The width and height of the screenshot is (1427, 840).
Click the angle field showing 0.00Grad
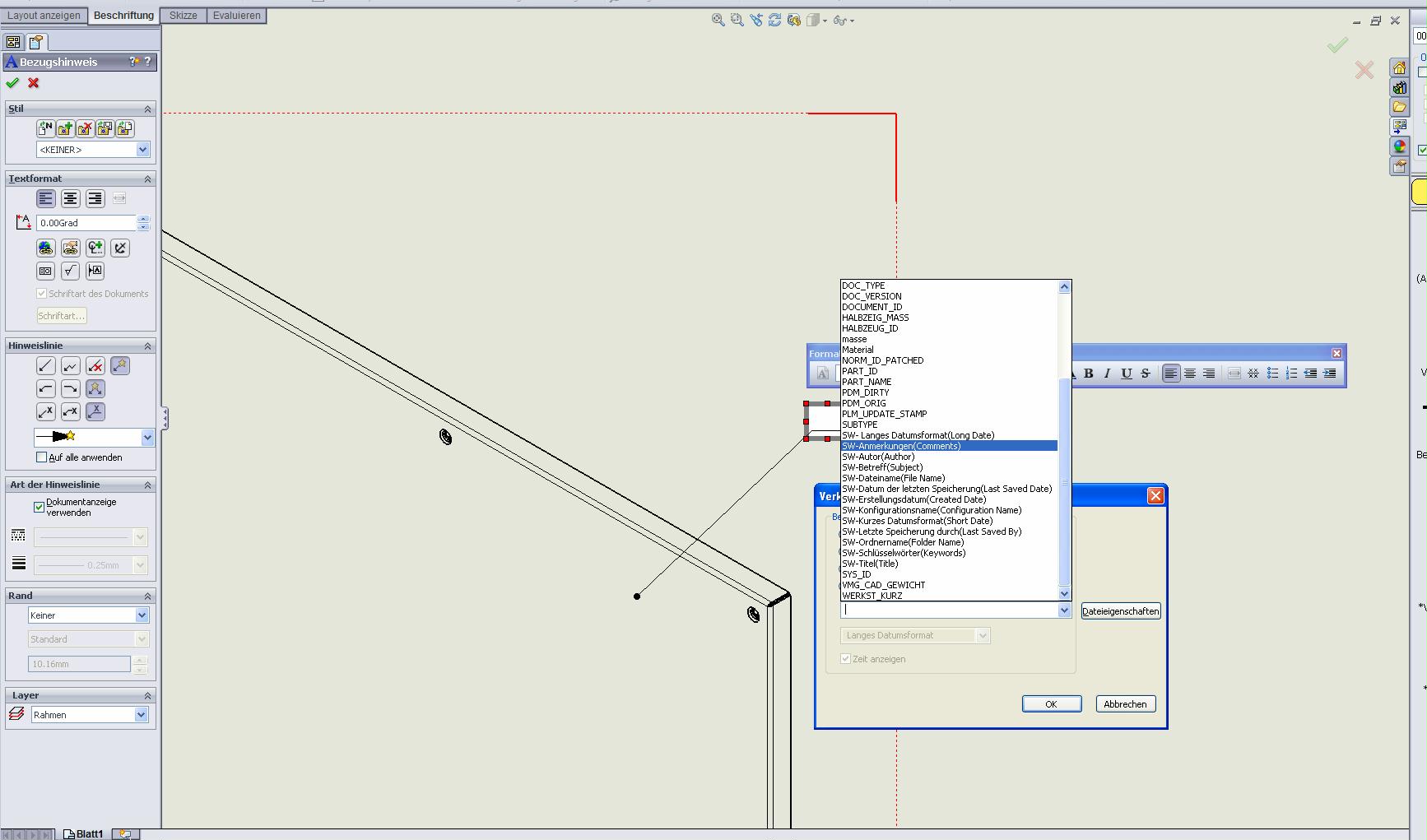(x=86, y=223)
